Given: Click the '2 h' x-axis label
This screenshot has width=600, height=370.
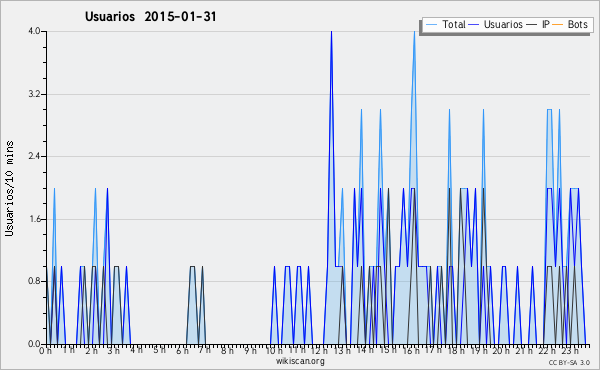Looking at the screenshot, I should [x=91, y=350].
